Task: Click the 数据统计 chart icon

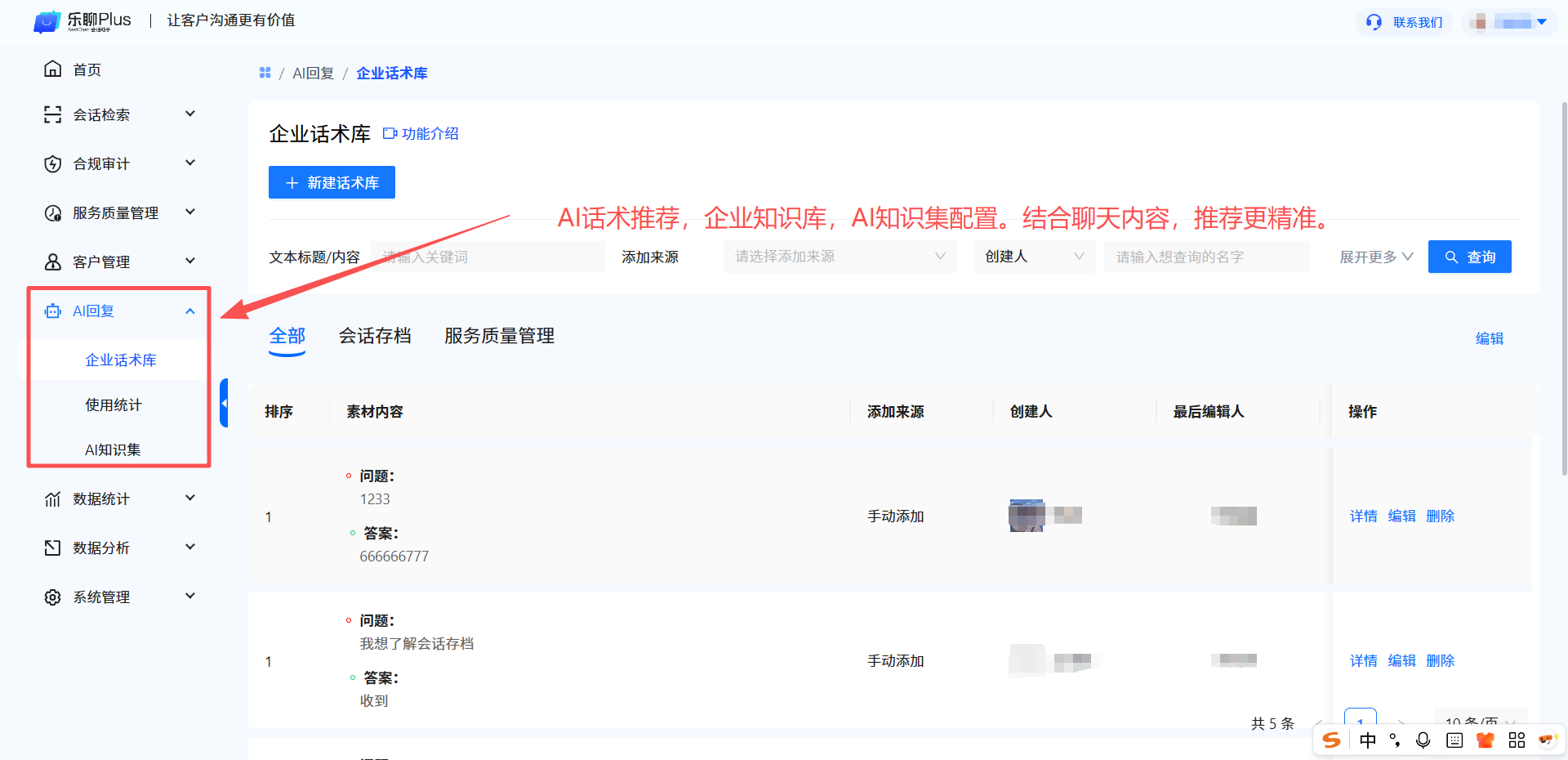Action: (52, 498)
